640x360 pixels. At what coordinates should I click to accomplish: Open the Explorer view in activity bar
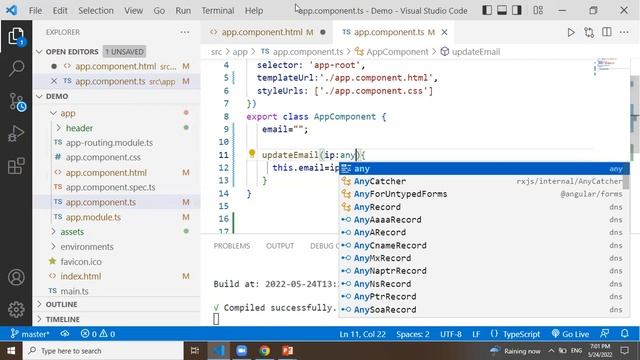point(16,37)
